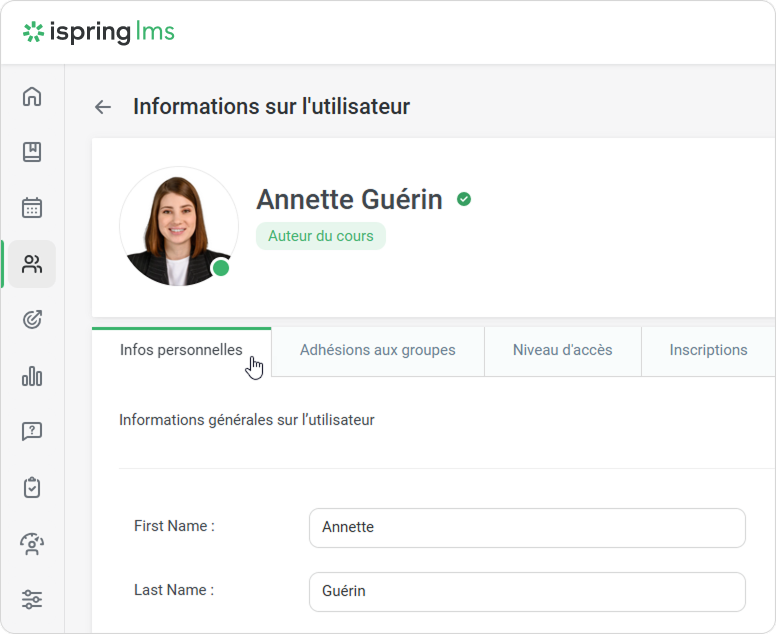This screenshot has height=634, width=776.
Task: Switch to Infos personnelles tab
Action: (181, 351)
